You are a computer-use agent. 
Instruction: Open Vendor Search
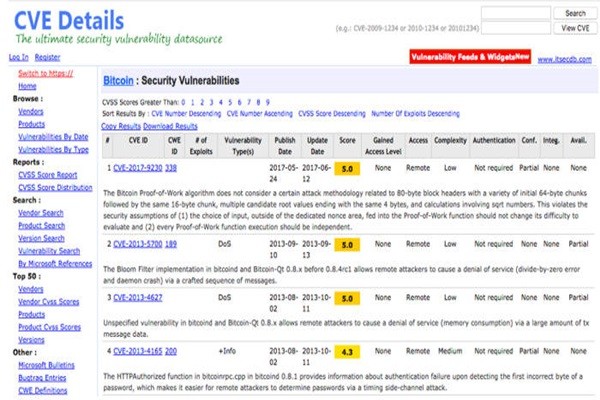(x=41, y=213)
